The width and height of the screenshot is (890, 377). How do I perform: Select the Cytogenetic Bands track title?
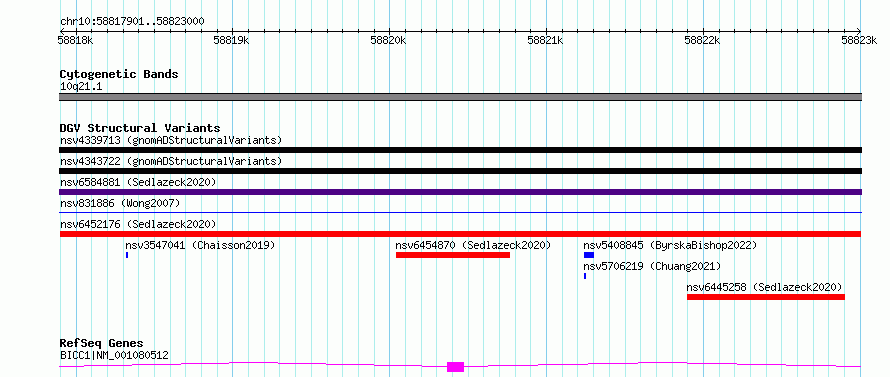[x=119, y=74]
